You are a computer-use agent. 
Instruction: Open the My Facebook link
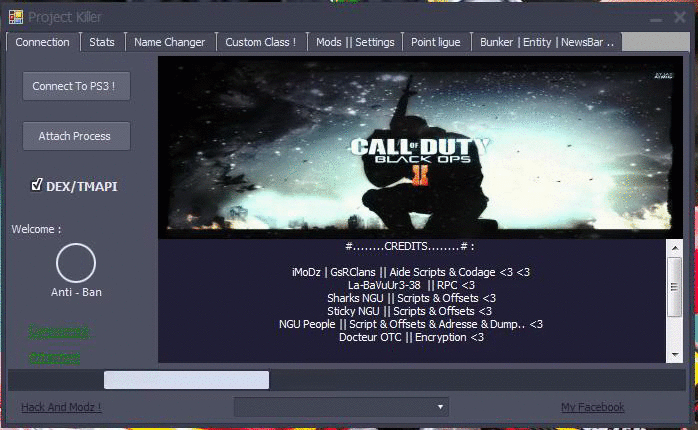[592, 407]
